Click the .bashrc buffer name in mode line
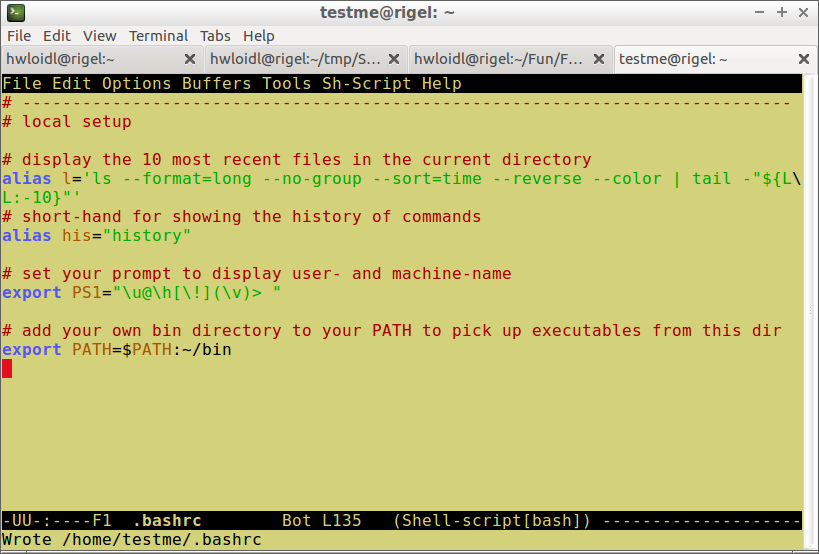The image size is (819, 554). pyautogui.click(x=167, y=521)
